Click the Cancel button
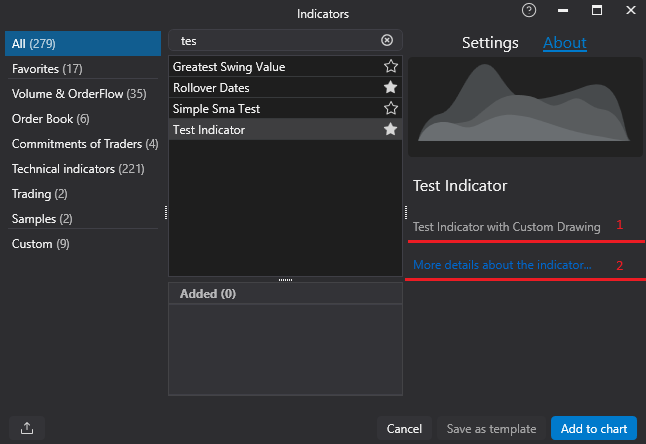This screenshot has width=646, height=444. click(405, 429)
